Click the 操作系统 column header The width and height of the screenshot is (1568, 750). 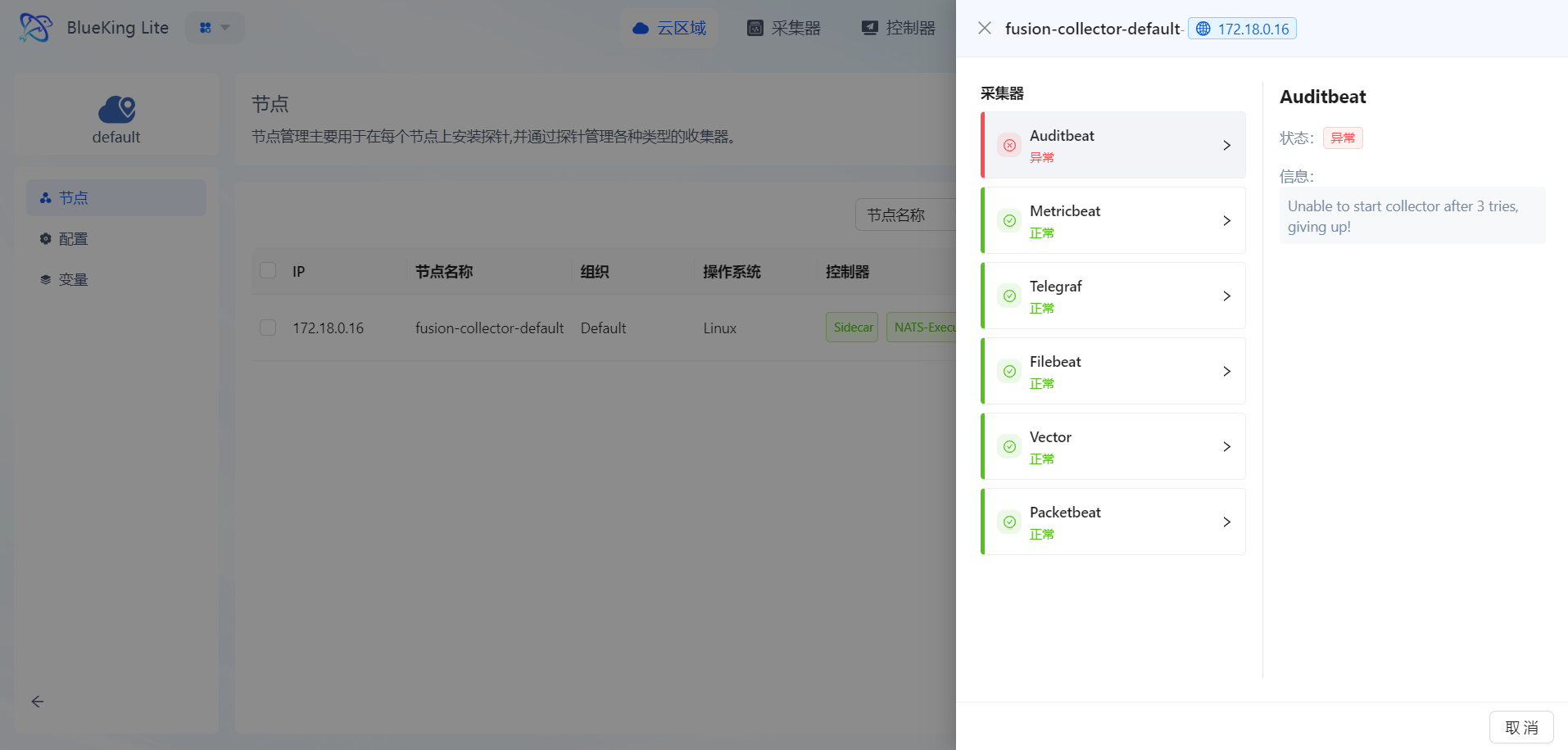pos(732,272)
